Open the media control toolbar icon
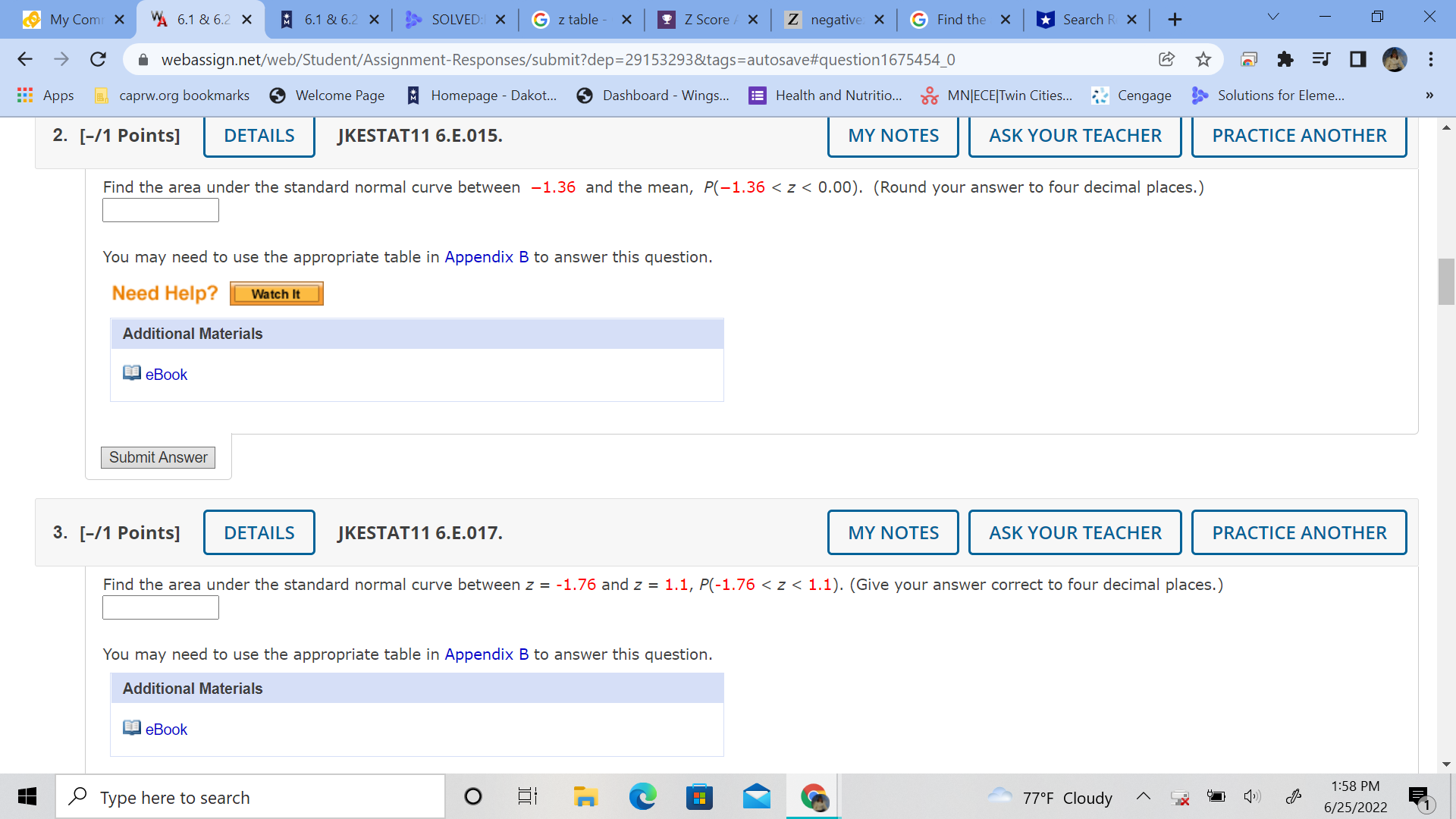 pyautogui.click(x=1321, y=59)
